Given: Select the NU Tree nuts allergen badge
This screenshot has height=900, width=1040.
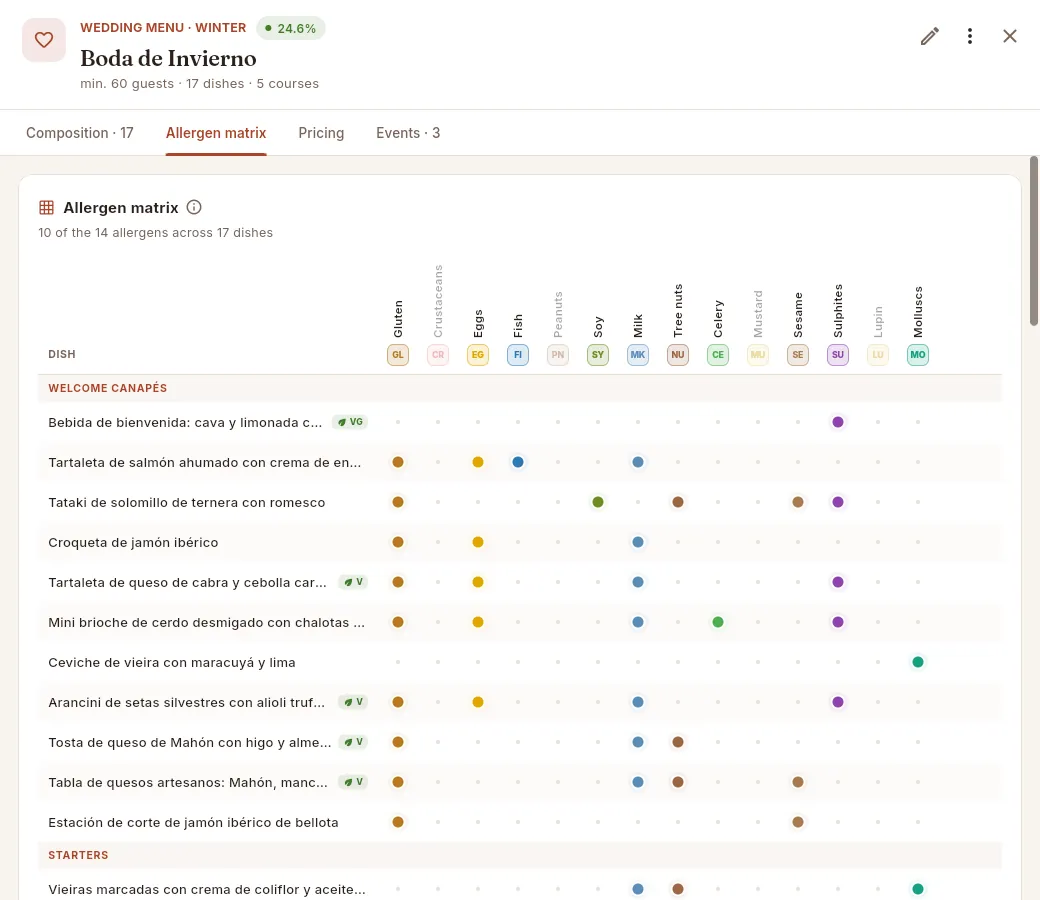Looking at the screenshot, I should click(678, 355).
